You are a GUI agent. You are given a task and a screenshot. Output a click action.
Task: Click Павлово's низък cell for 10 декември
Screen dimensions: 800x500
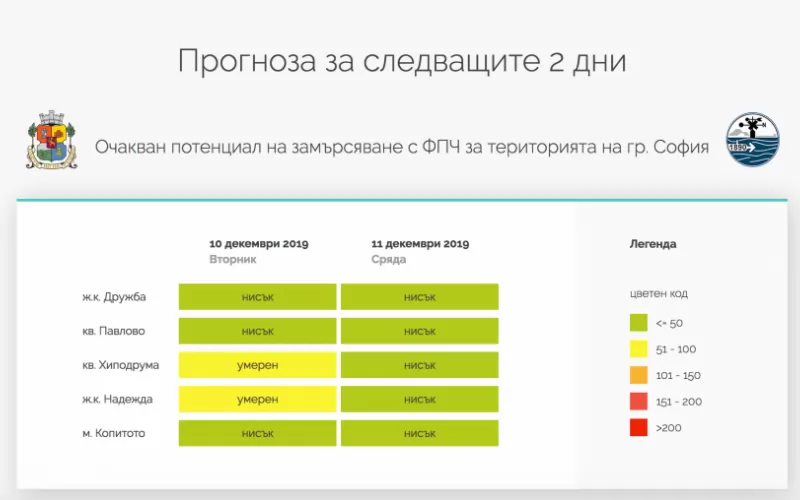[x=258, y=331]
